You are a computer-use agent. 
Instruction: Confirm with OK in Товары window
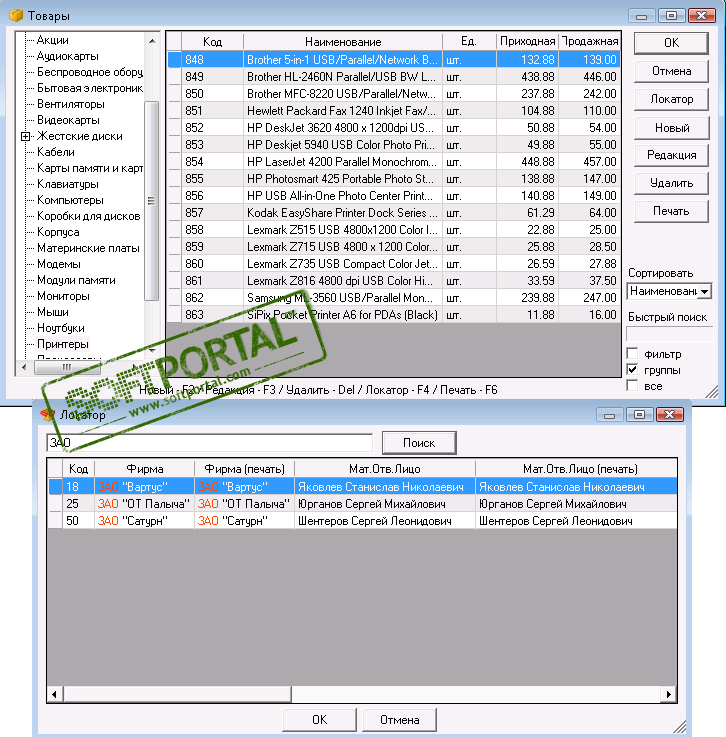671,43
